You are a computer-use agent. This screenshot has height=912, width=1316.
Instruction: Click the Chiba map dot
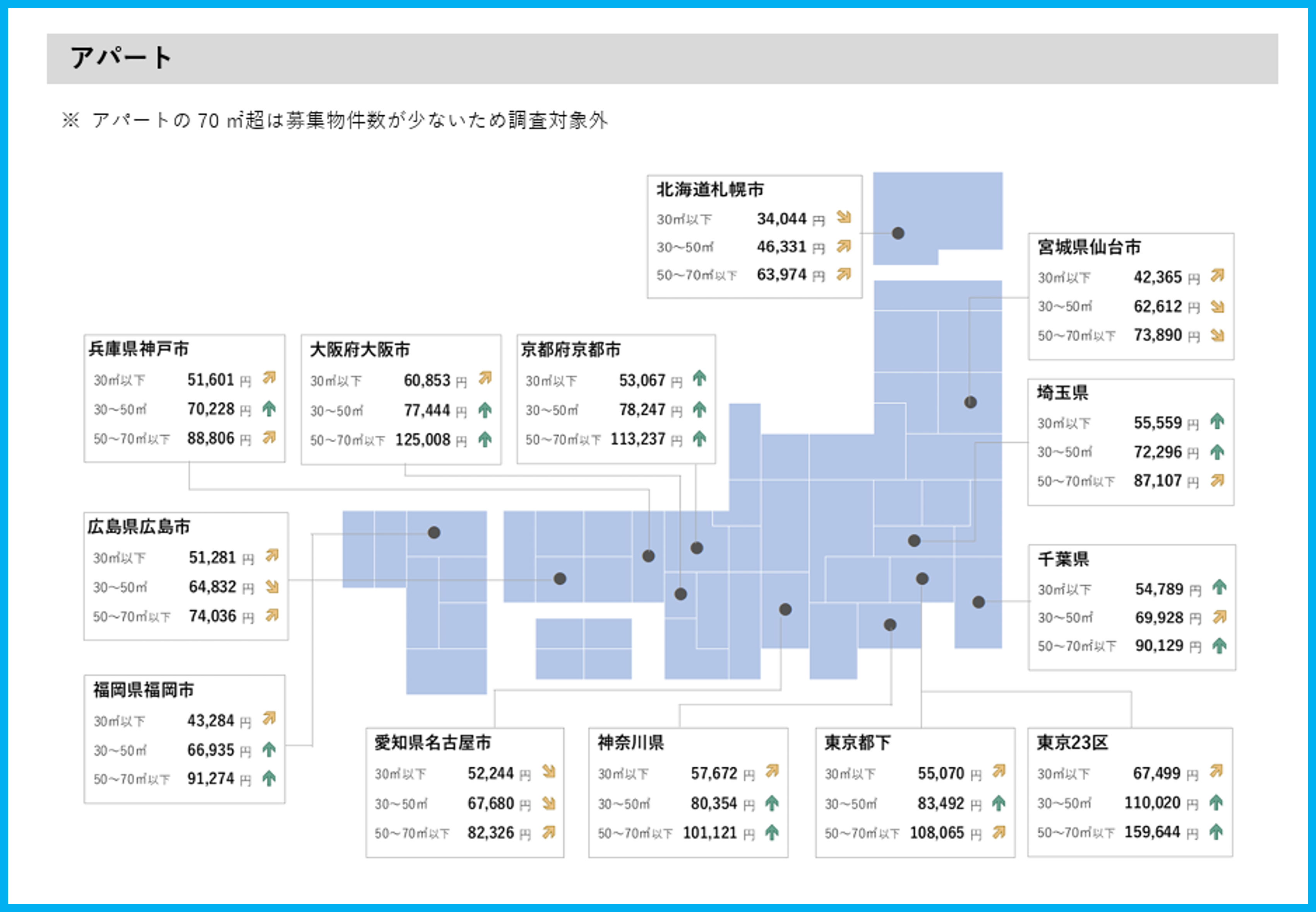click(x=979, y=602)
